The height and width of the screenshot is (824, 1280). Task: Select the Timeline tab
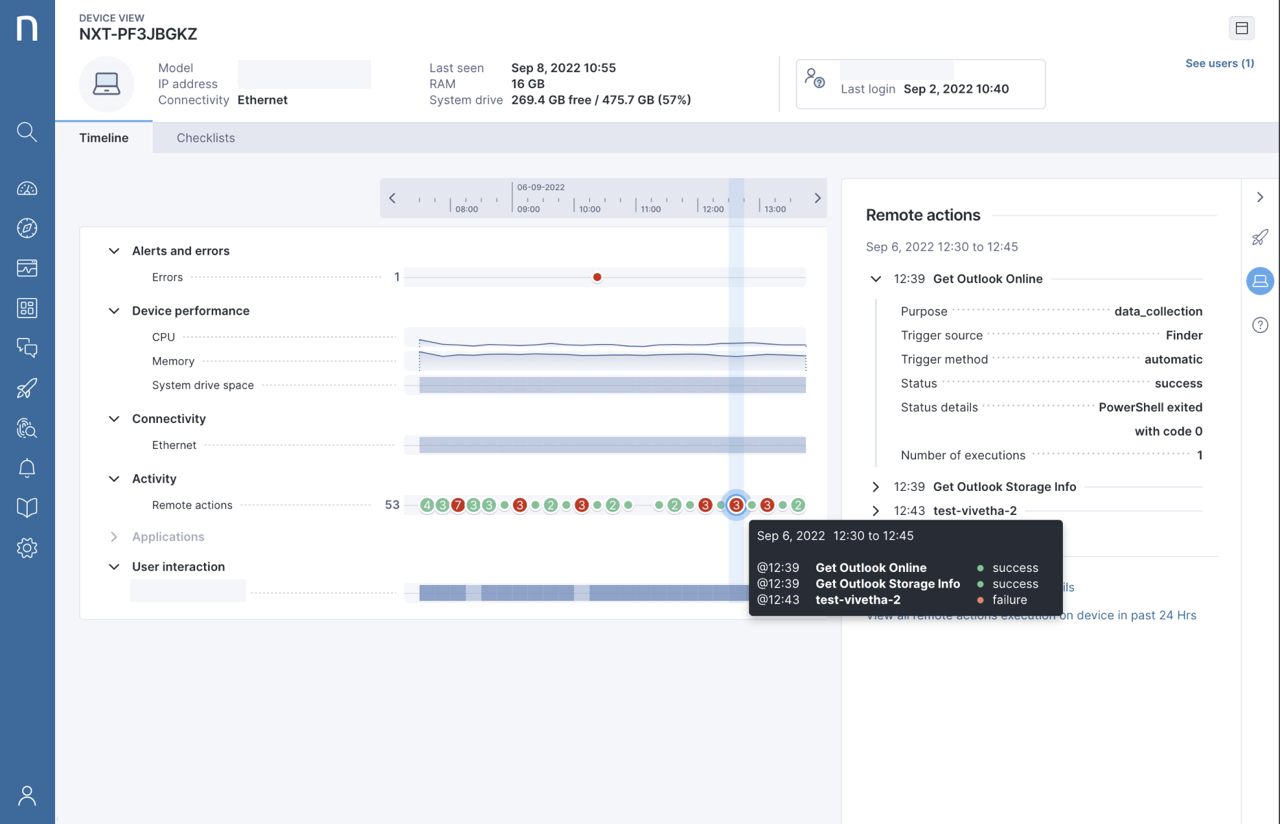(x=103, y=137)
